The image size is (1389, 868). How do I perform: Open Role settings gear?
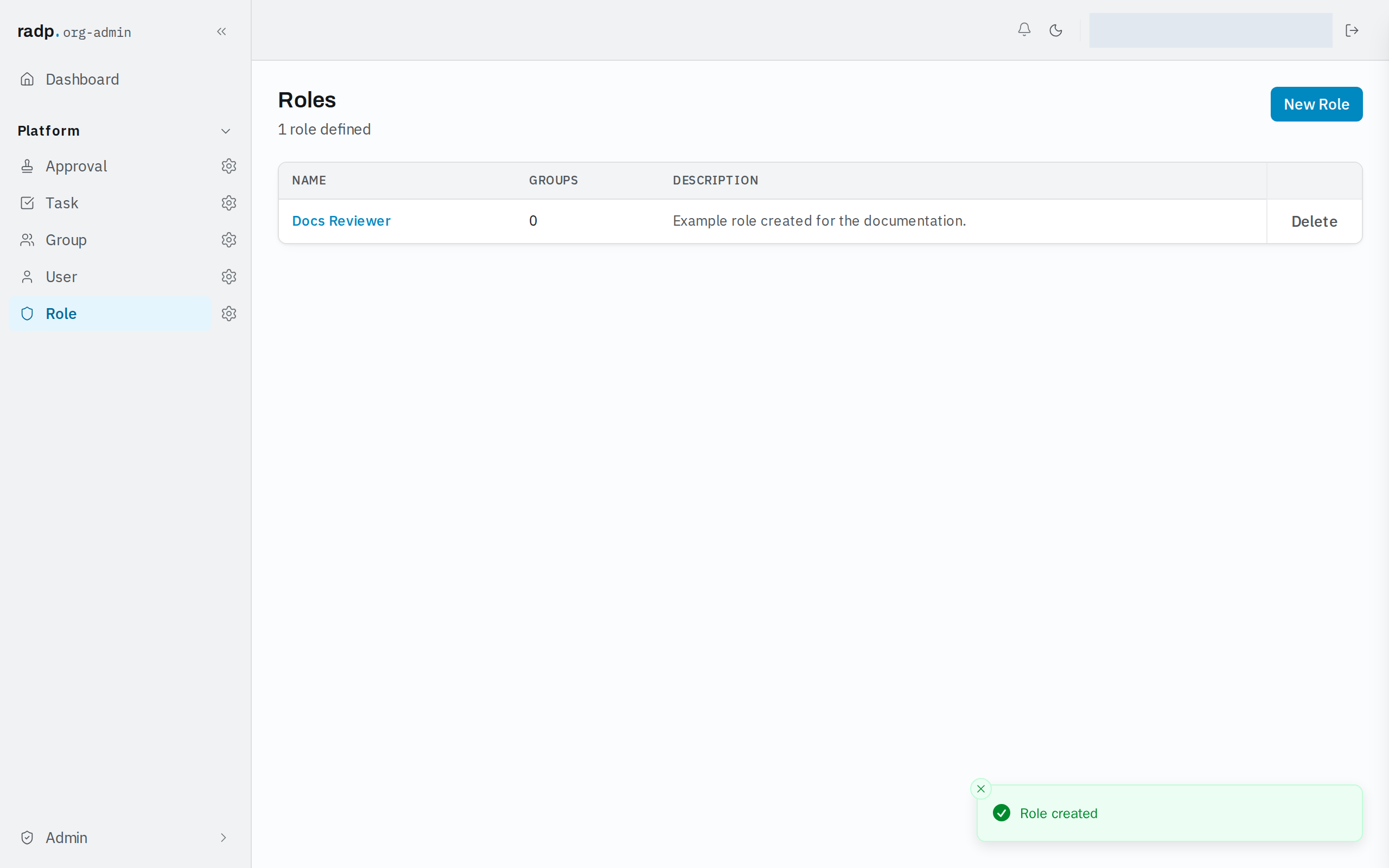tap(229, 314)
